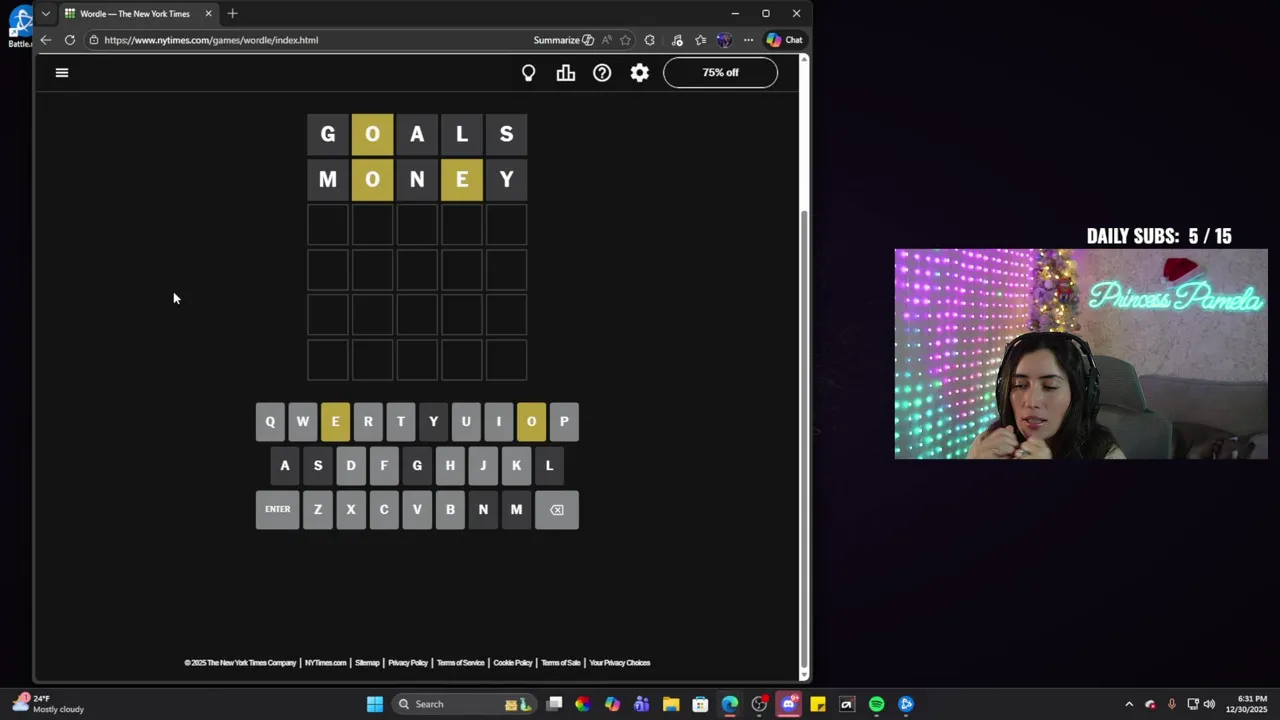This screenshot has height=720, width=1280.
Task: Open the Terms of Sale footer link
Action: coord(561,663)
